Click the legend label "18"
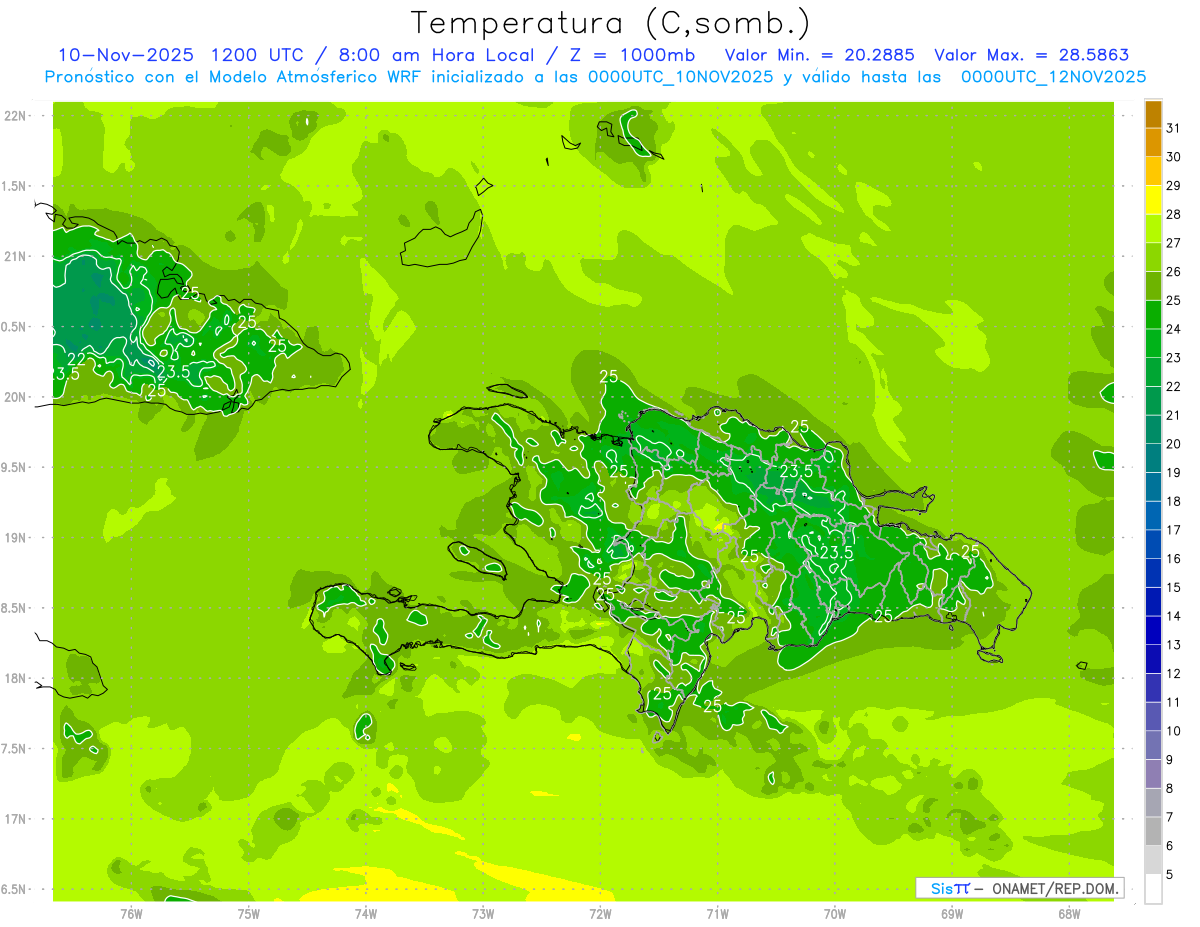The image size is (1200, 927). click(x=1173, y=501)
